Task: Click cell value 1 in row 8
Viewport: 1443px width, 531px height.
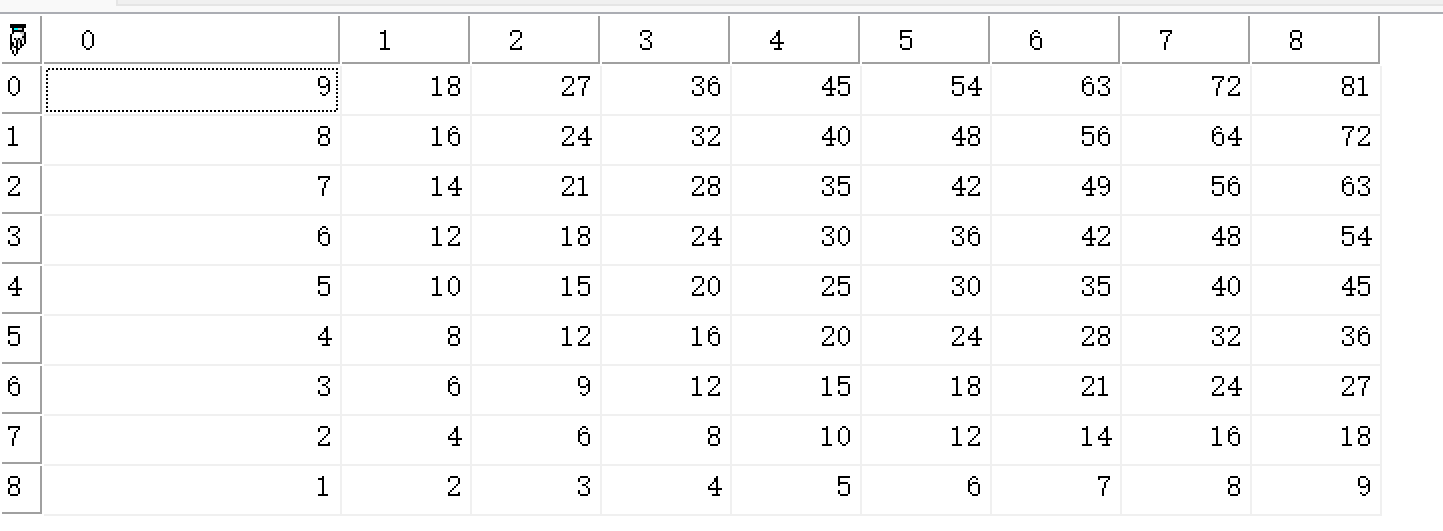Action: [192, 487]
